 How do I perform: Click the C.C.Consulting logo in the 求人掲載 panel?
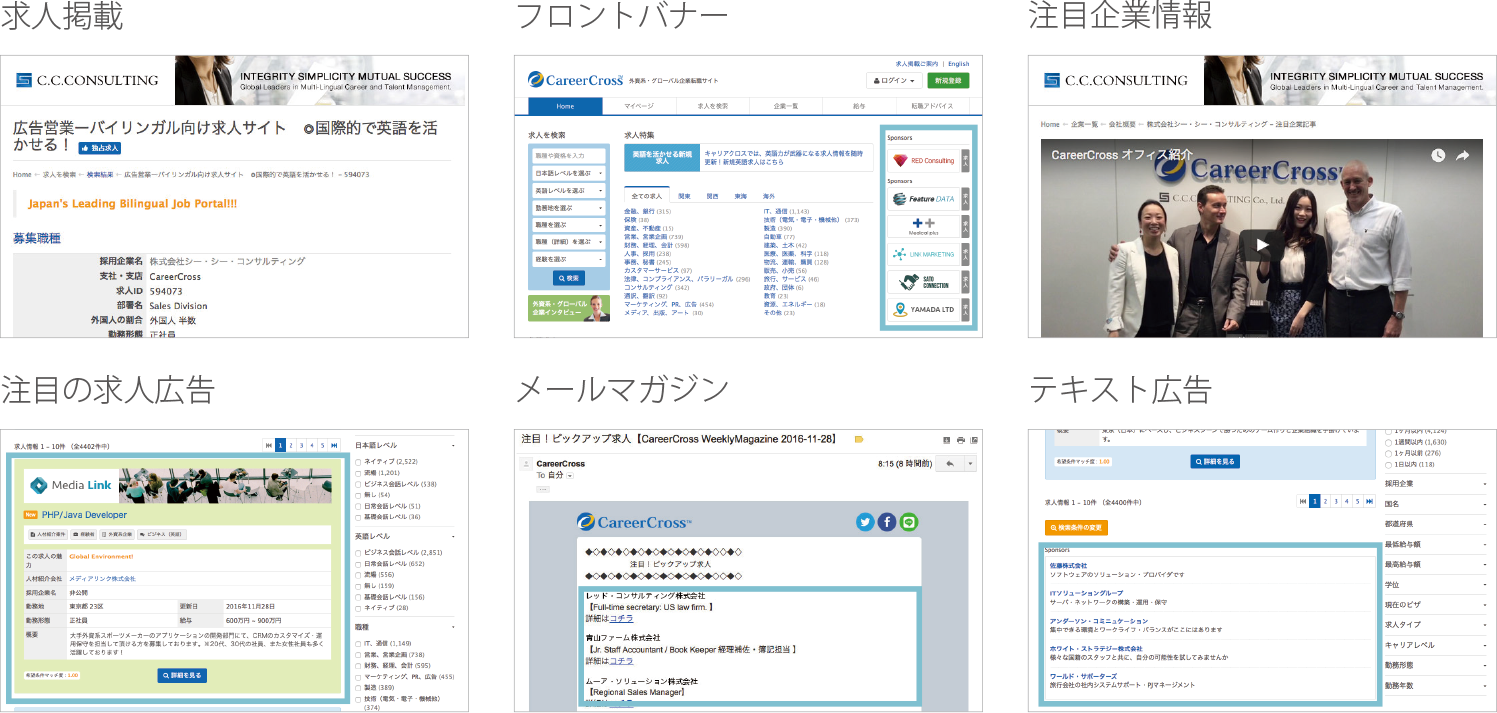87,80
